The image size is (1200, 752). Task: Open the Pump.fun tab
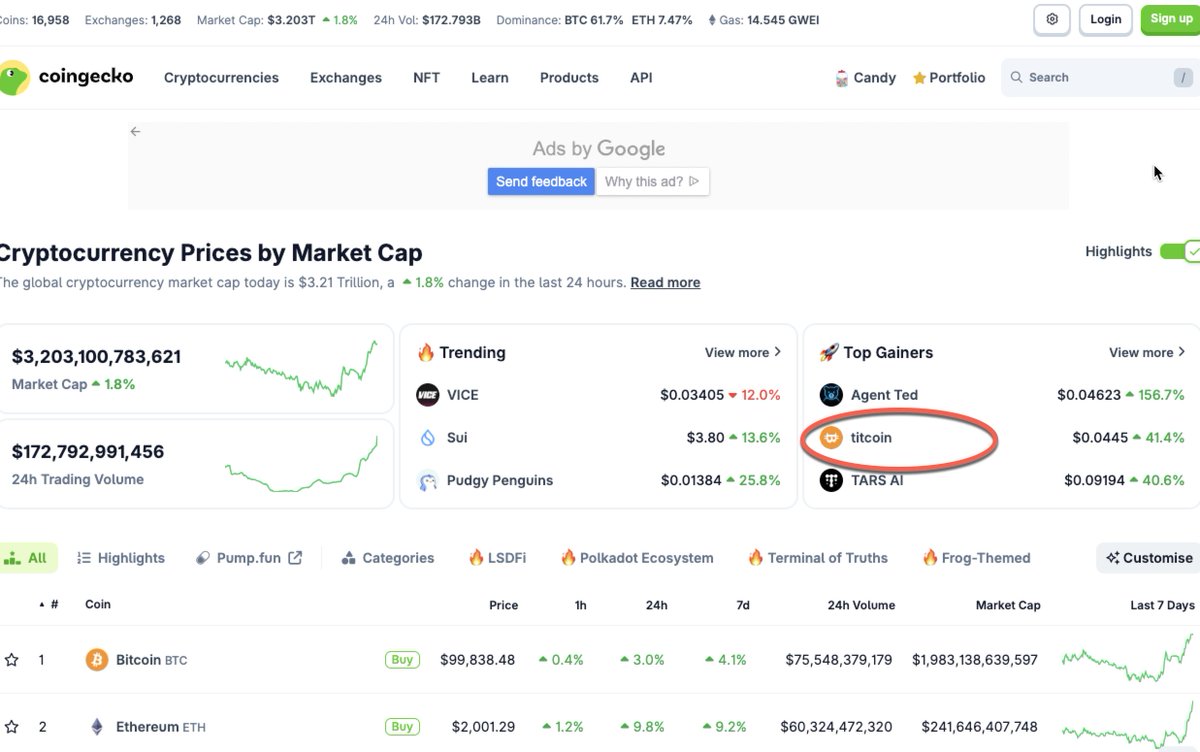[x=249, y=558]
